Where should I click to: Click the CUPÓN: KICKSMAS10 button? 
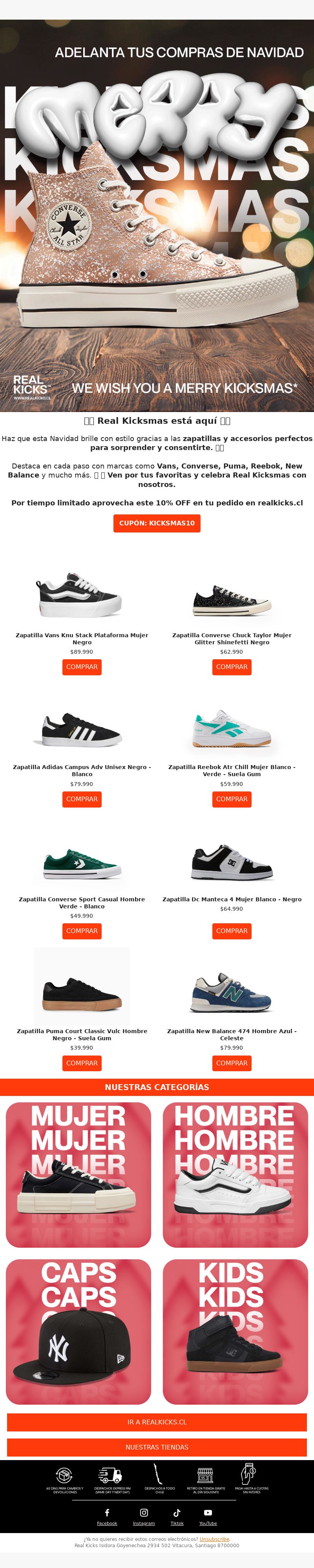click(x=157, y=523)
